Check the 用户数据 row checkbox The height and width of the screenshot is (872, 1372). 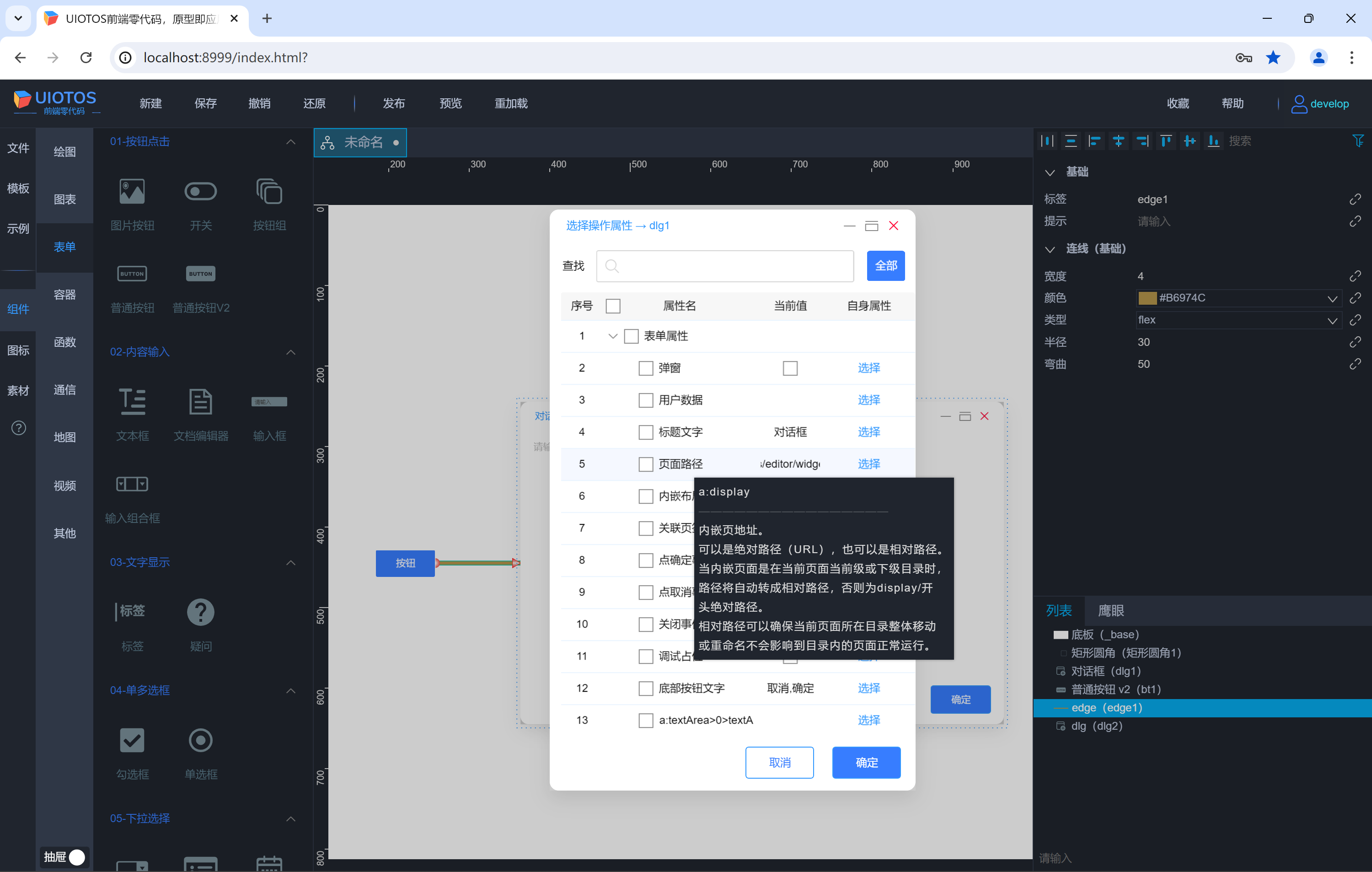[x=646, y=400]
